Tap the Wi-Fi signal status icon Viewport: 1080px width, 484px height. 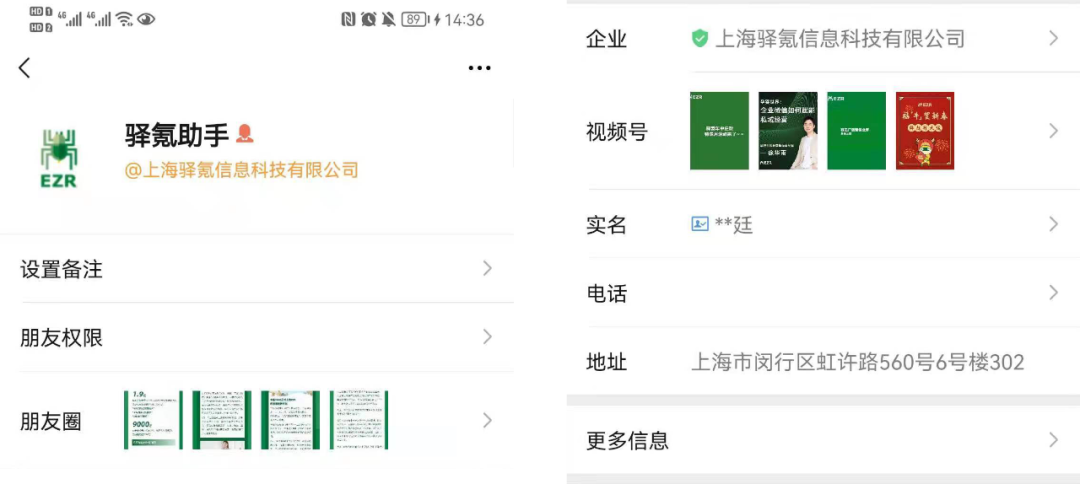click(124, 19)
